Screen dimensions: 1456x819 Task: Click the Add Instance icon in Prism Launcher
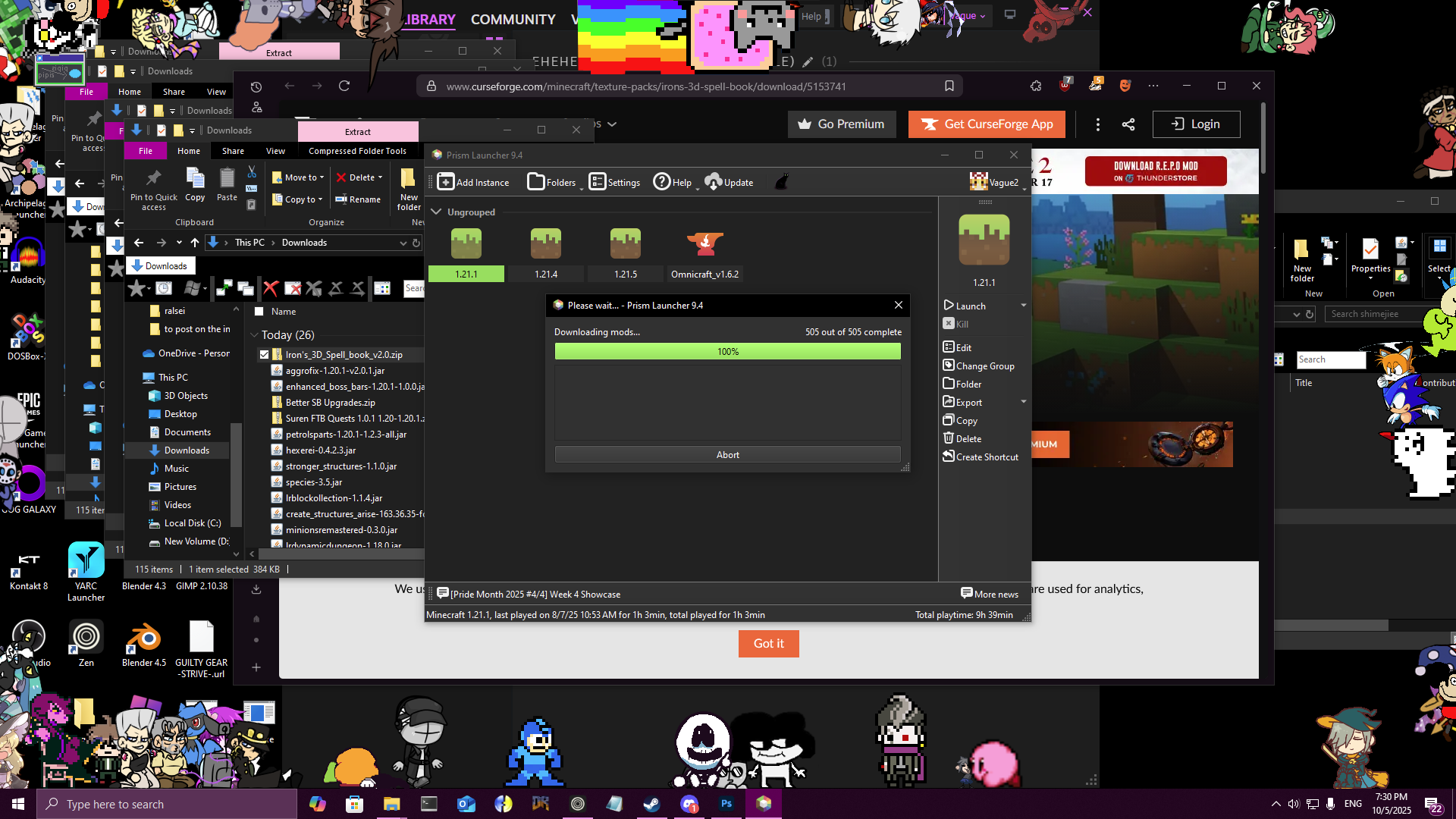point(446,182)
